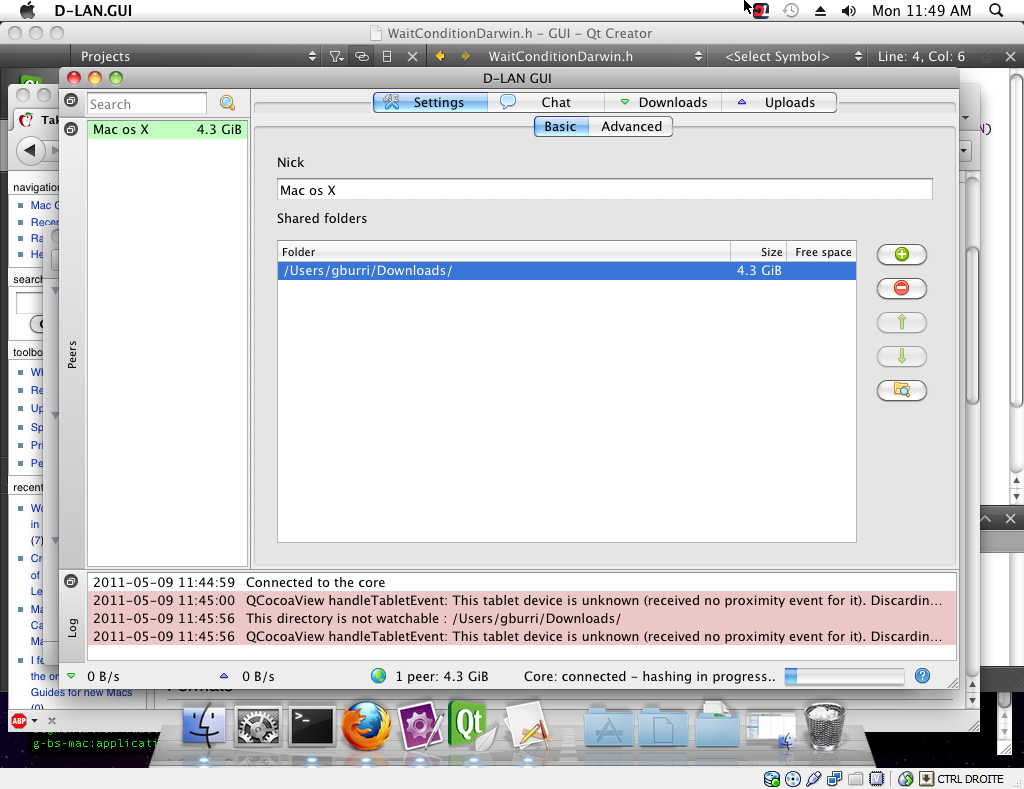Click the go-forward arrow in Qt Creator

tap(466, 56)
